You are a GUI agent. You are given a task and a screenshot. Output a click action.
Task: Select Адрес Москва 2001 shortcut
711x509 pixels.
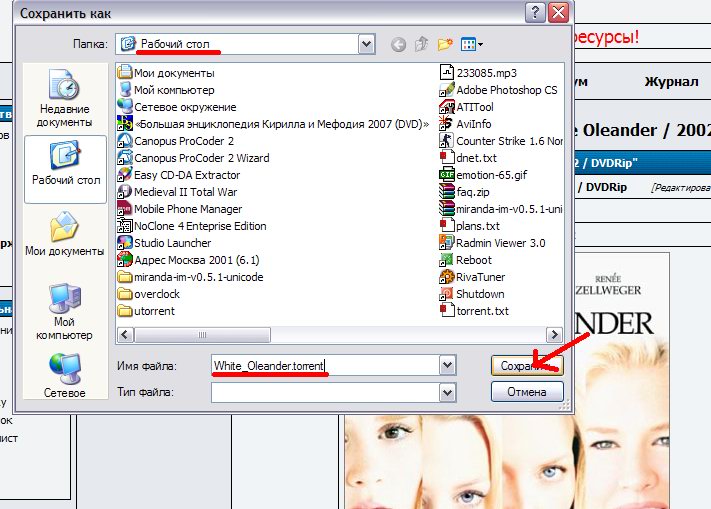[188, 260]
